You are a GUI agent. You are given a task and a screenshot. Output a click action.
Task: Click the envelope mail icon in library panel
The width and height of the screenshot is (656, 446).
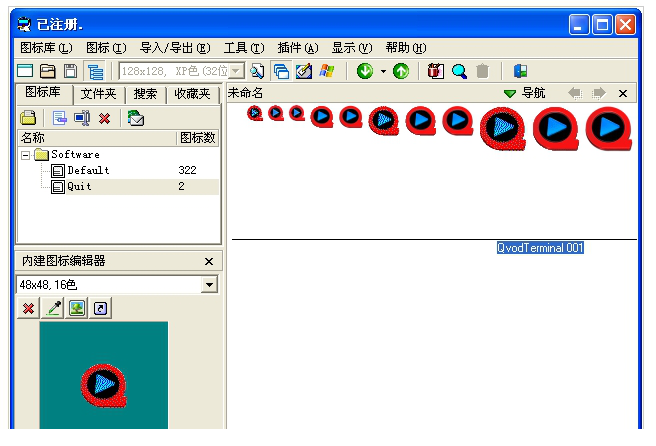[x=136, y=118]
